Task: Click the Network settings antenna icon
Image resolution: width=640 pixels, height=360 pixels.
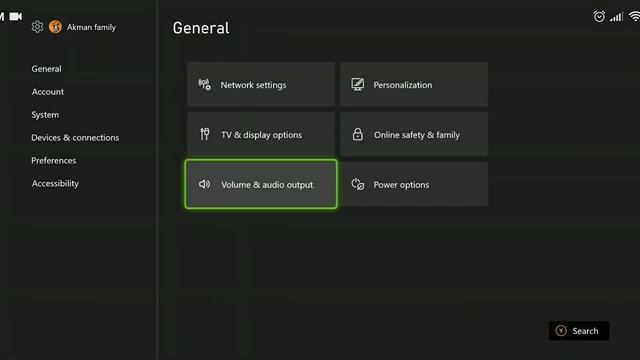Action: click(x=204, y=84)
